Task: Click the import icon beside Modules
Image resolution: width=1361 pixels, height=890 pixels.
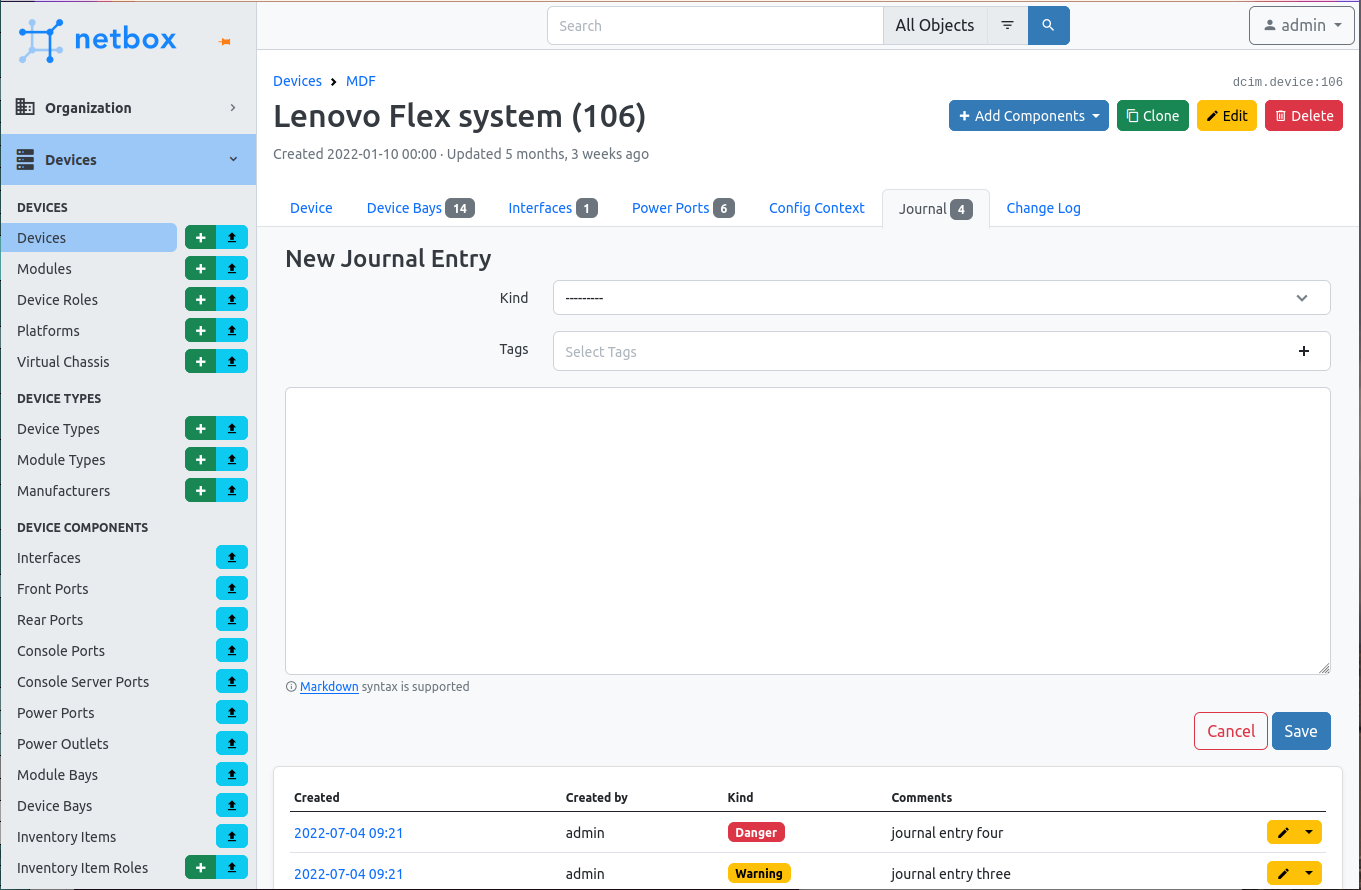Action: click(231, 268)
